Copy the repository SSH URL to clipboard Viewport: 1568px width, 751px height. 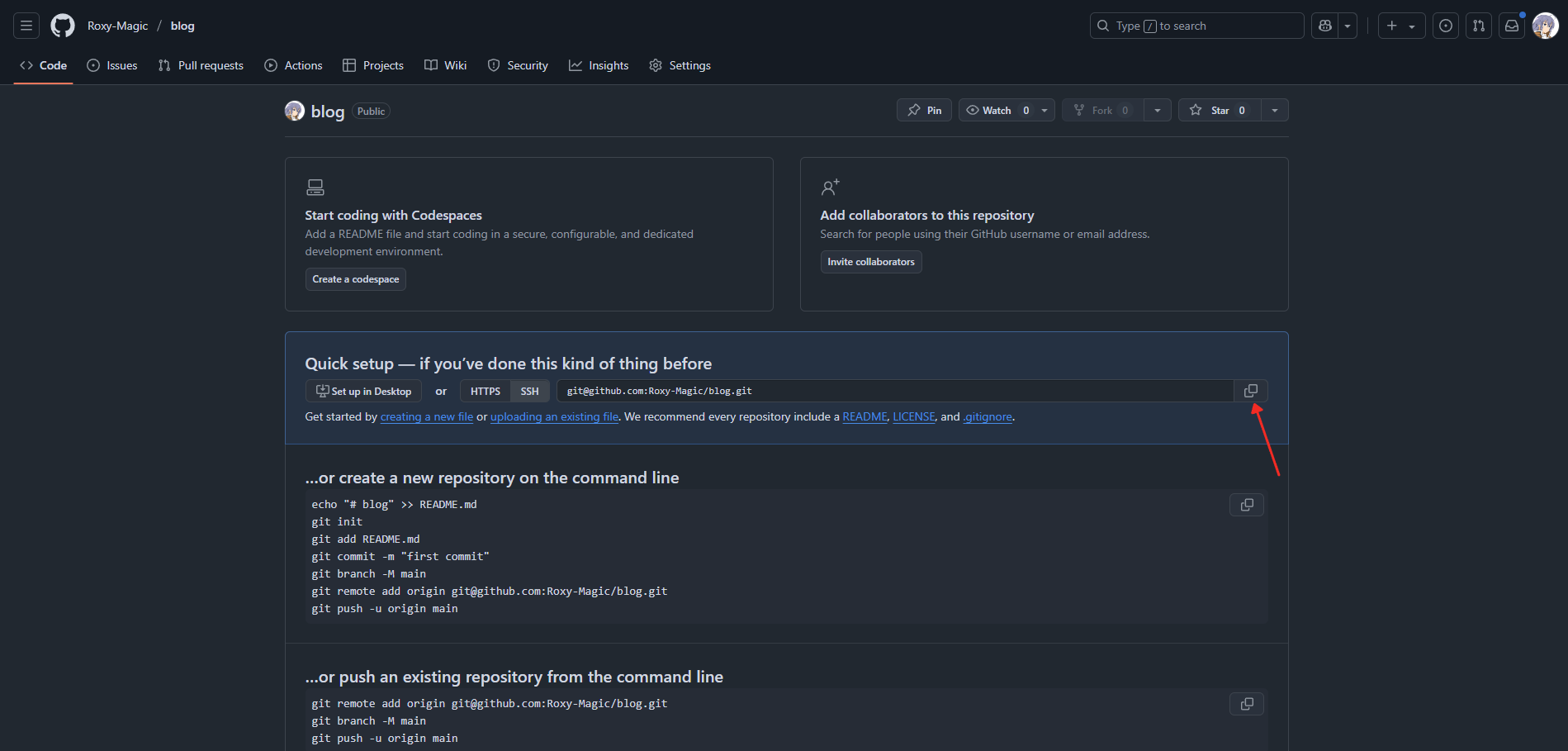point(1251,391)
